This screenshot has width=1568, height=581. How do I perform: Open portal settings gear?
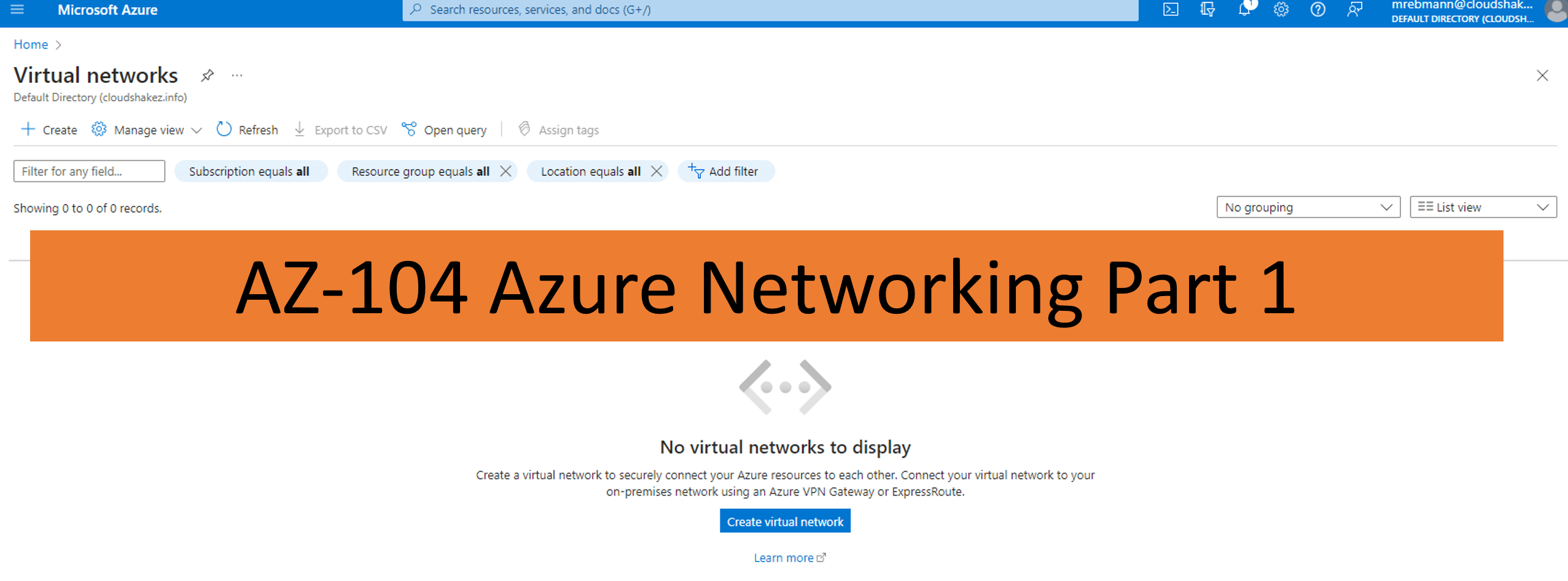pos(1281,9)
